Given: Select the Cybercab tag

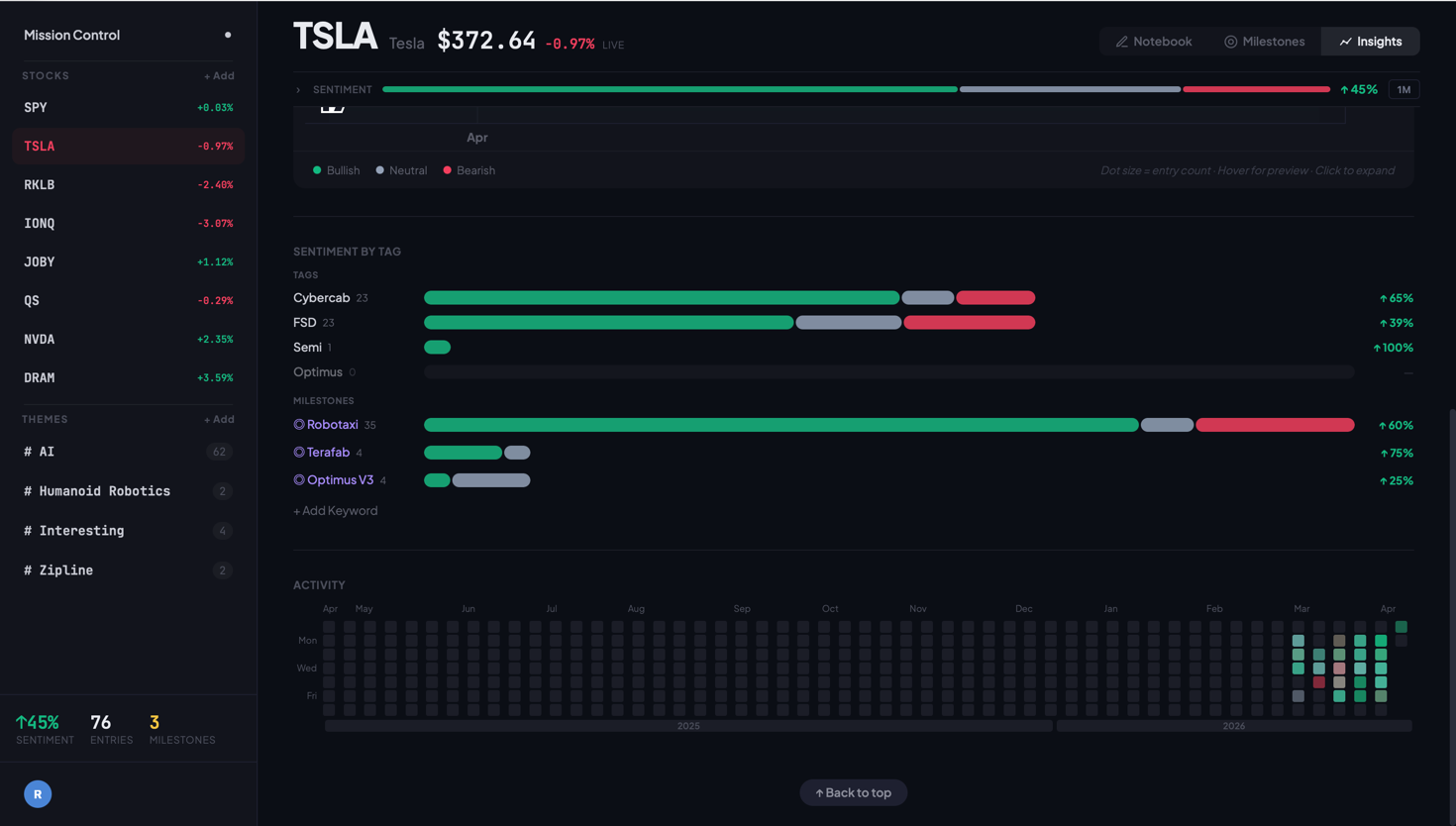Looking at the screenshot, I should 321,298.
